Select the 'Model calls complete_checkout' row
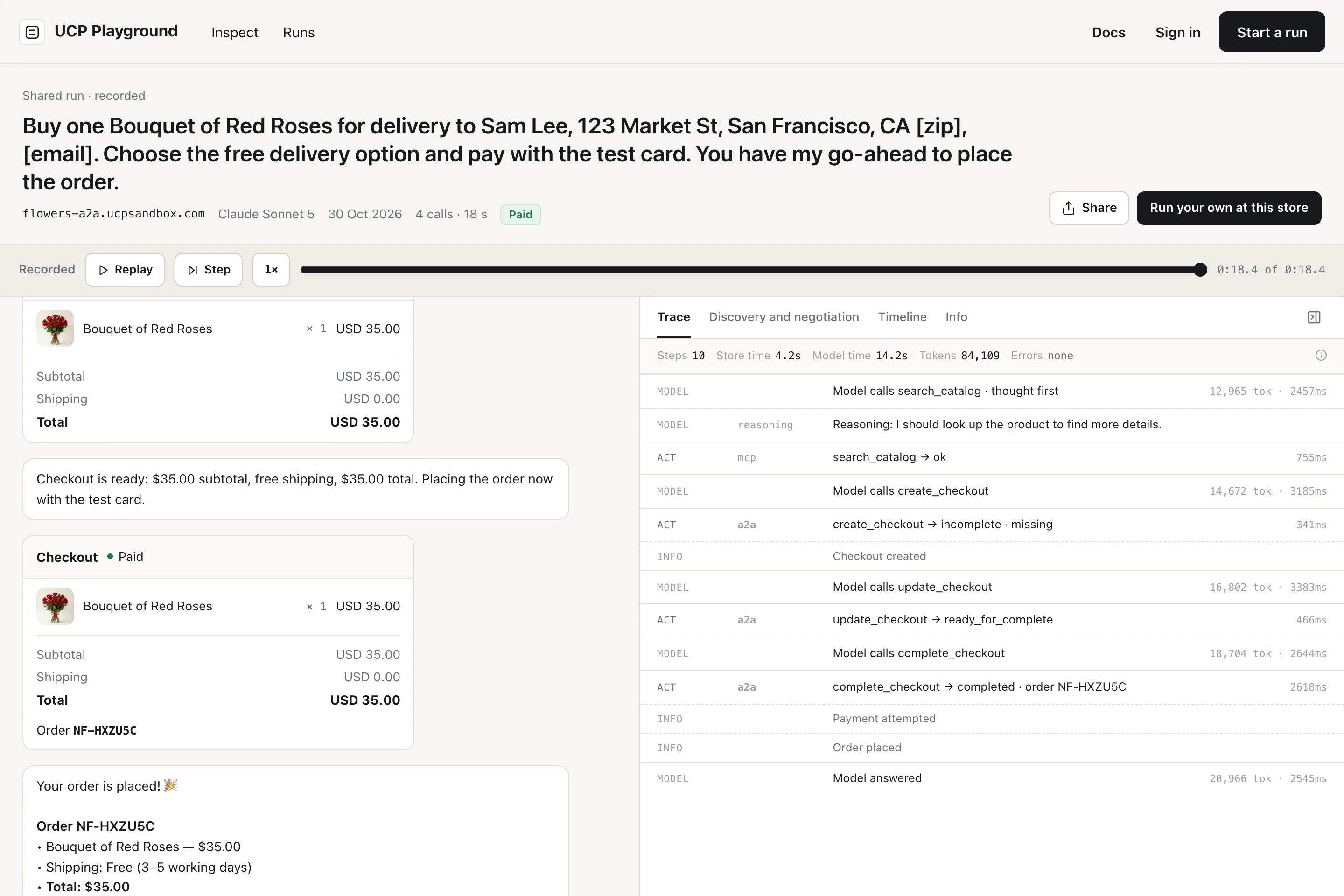This screenshot has width=1344, height=896. pyautogui.click(x=991, y=654)
